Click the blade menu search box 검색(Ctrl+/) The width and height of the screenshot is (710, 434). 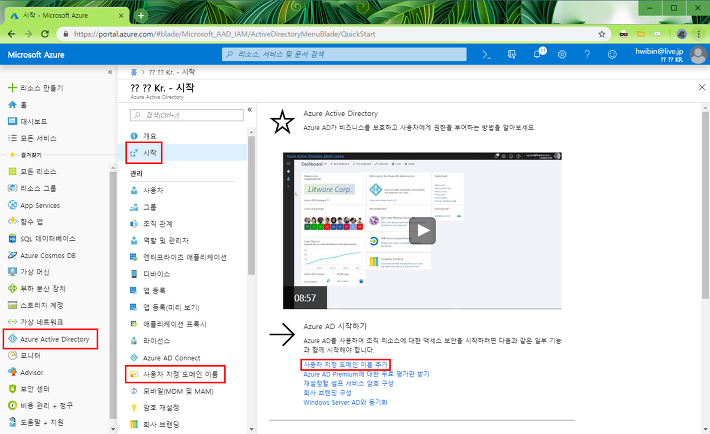[x=187, y=115]
